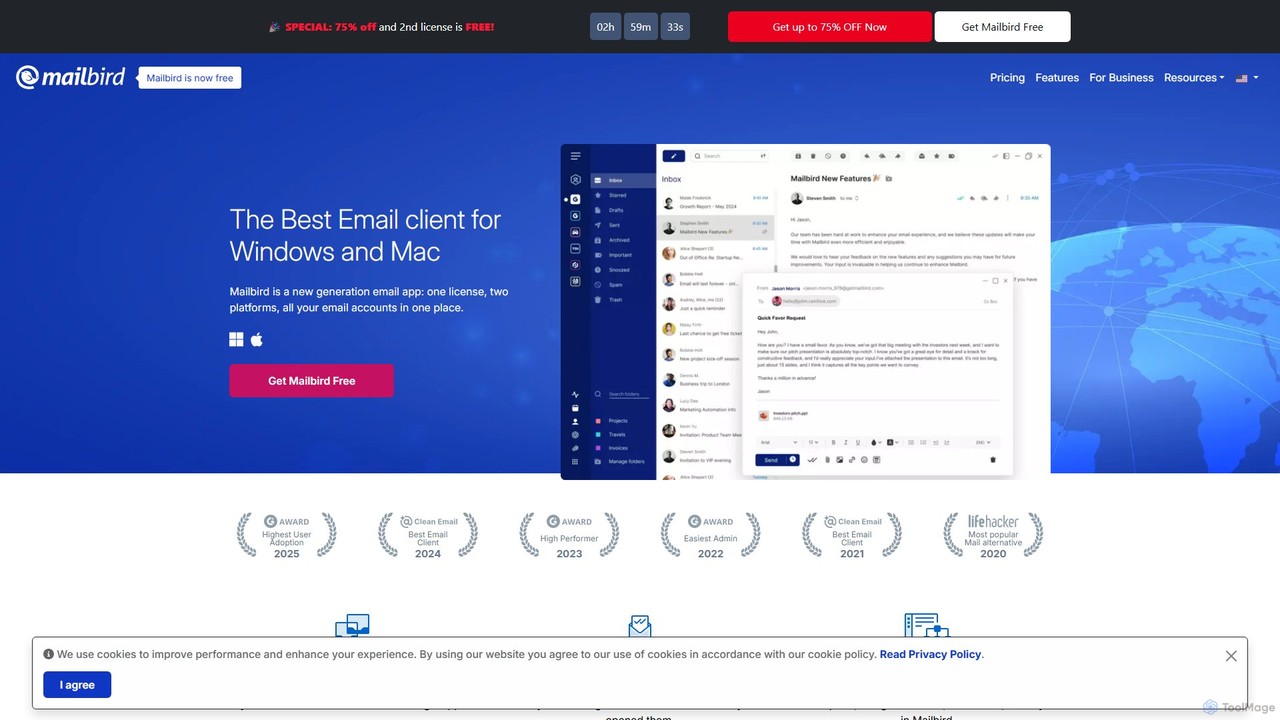Click the contacts person icon in preview
The width and height of the screenshot is (1280, 720).
(x=575, y=422)
